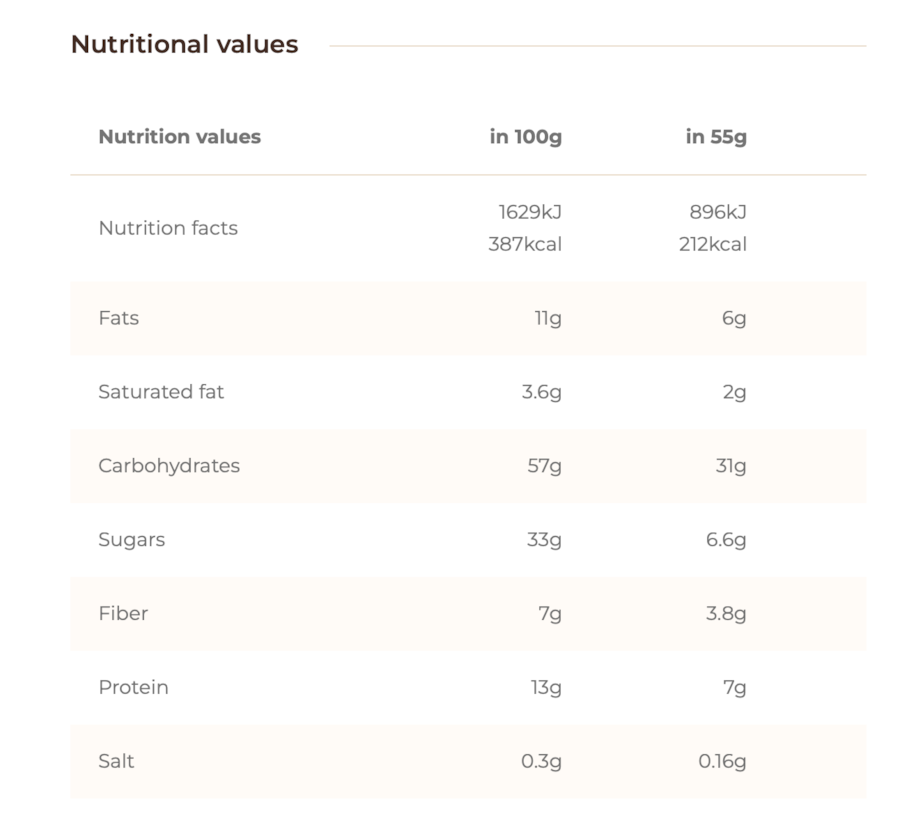900x825 pixels.
Task: Click the in 55g column header
Action: (x=716, y=137)
